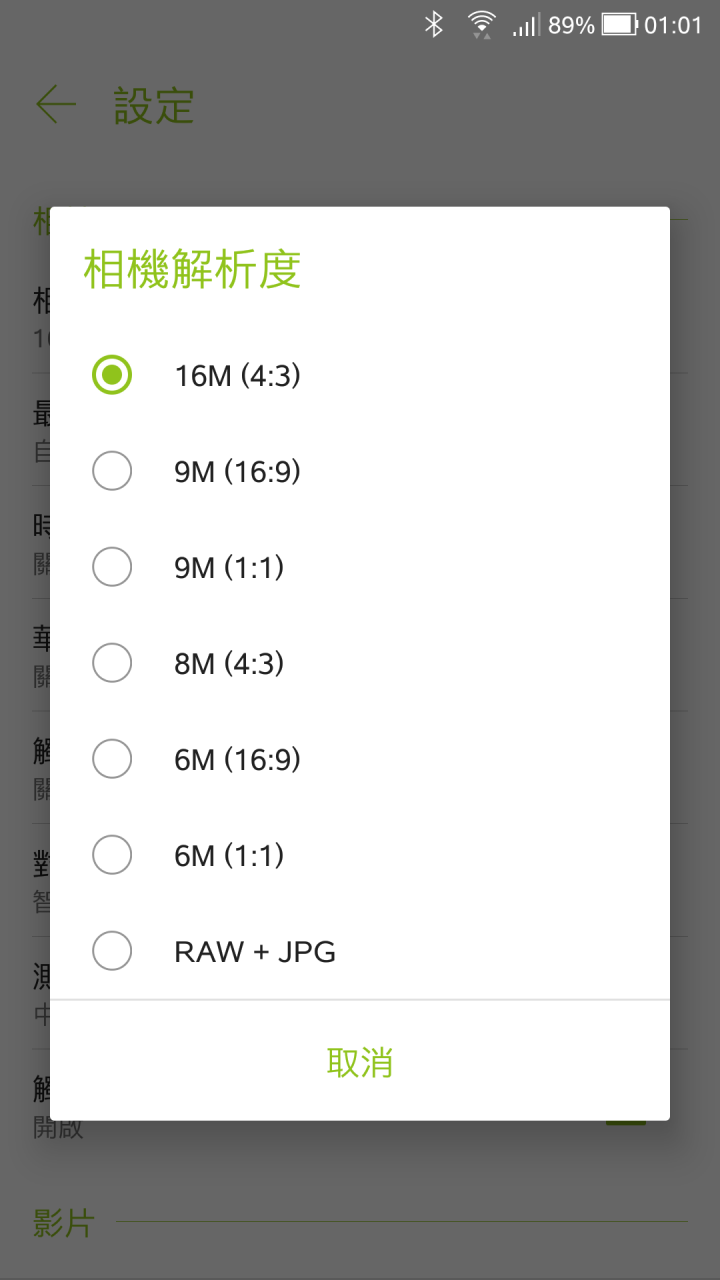This screenshot has width=720, height=1280.
Task: Tap the 取消 cancel button
Action: [x=360, y=1062]
